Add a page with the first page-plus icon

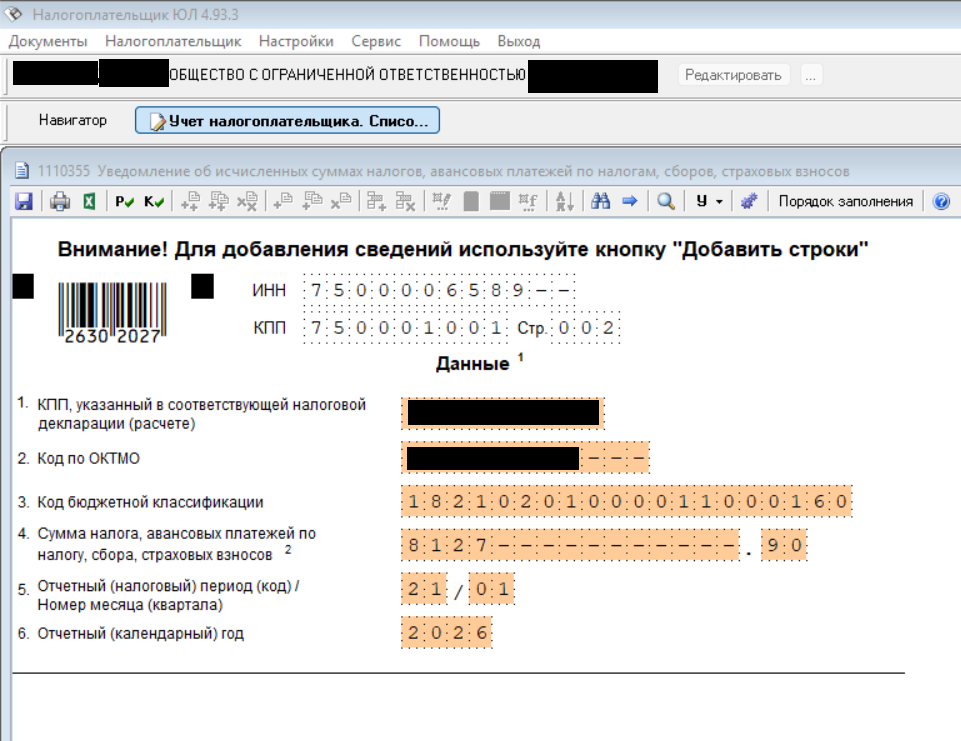[190, 201]
